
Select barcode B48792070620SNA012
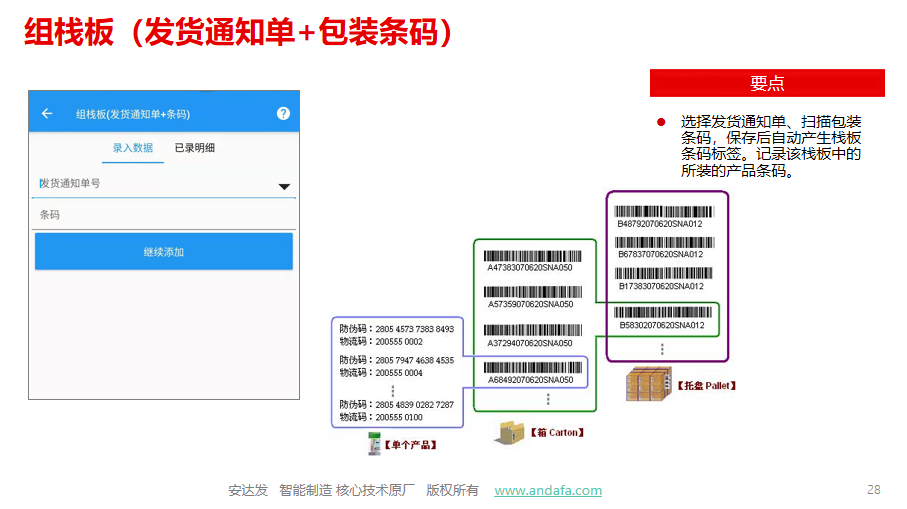(660, 213)
